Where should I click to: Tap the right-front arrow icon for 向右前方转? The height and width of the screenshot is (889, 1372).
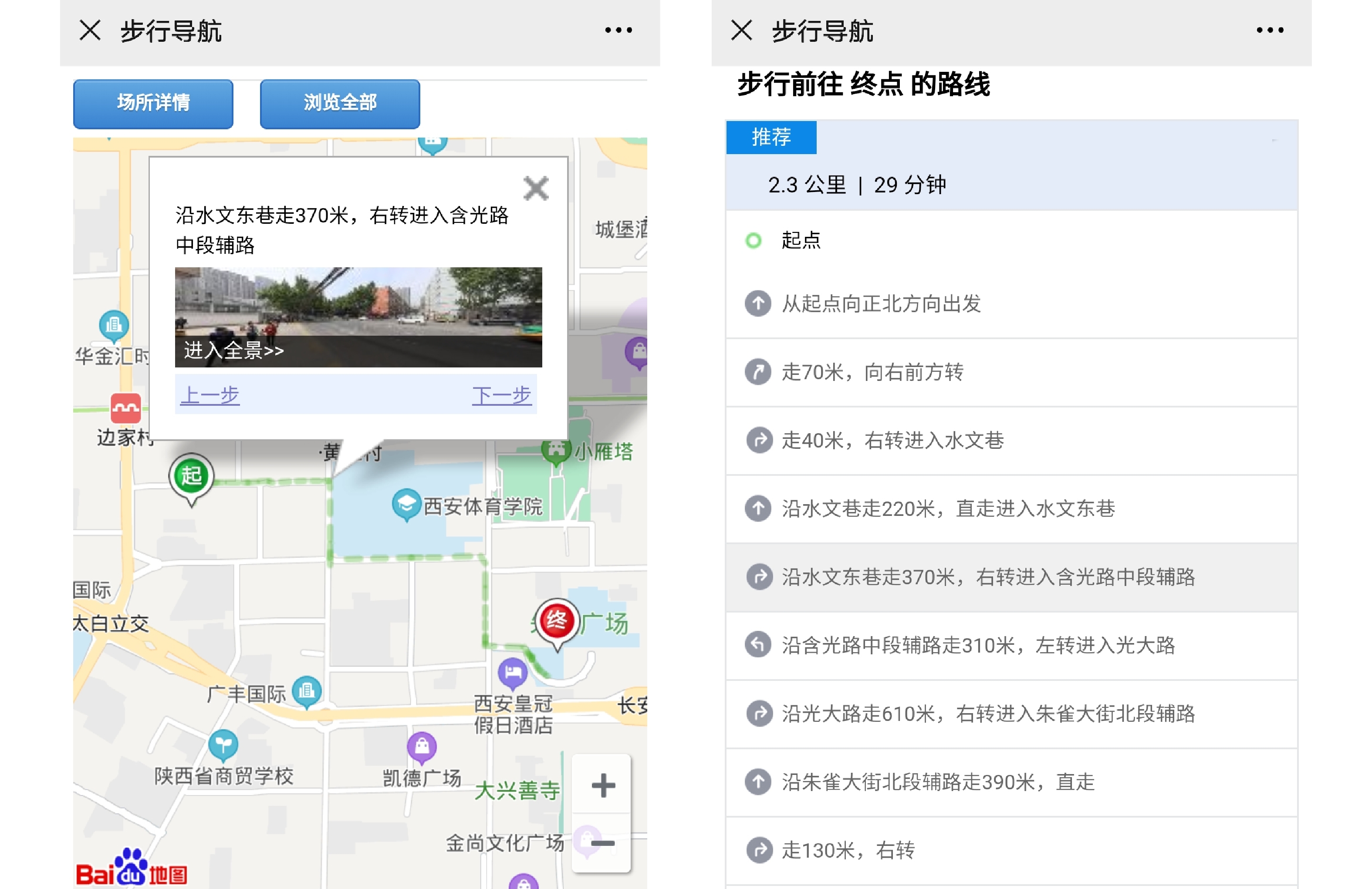[x=759, y=372]
